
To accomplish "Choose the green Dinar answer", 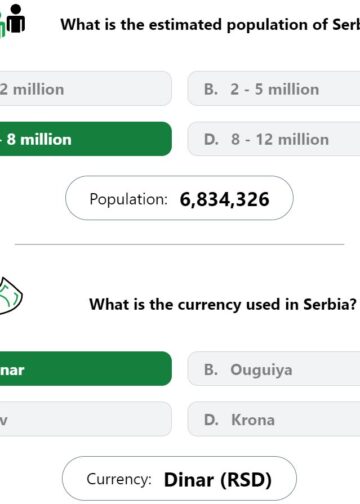I will 86,369.
